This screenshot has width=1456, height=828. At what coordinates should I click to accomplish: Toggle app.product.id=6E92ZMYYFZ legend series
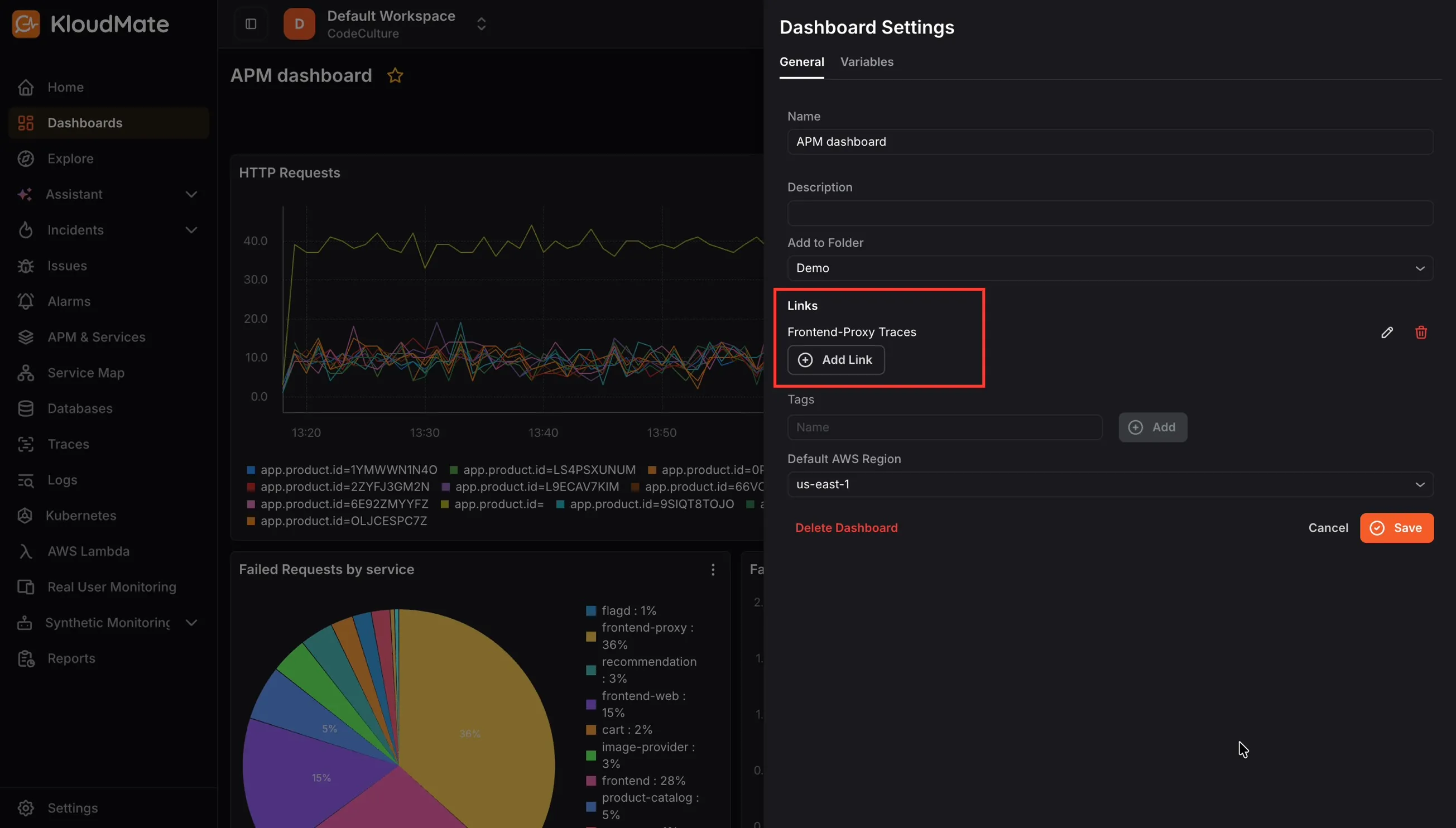(x=338, y=504)
